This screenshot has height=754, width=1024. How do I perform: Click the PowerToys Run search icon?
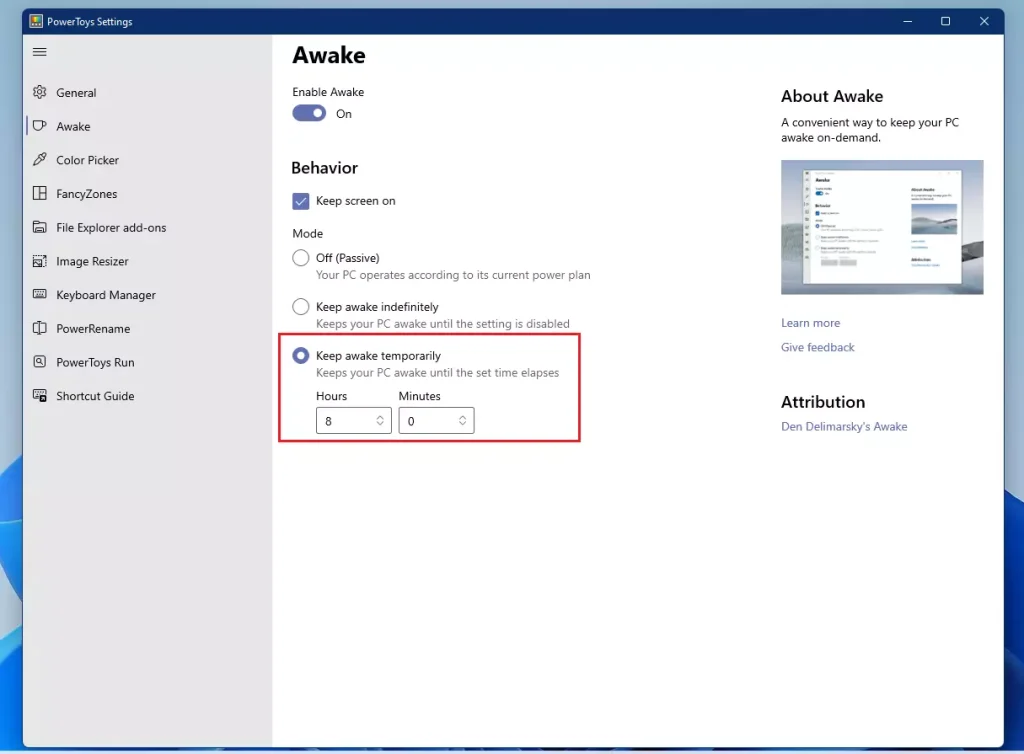pos(40,362)
